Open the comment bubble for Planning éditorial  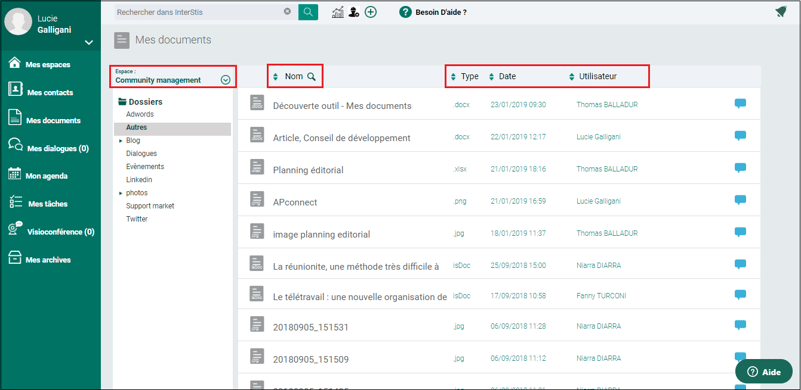coord(740,167)
